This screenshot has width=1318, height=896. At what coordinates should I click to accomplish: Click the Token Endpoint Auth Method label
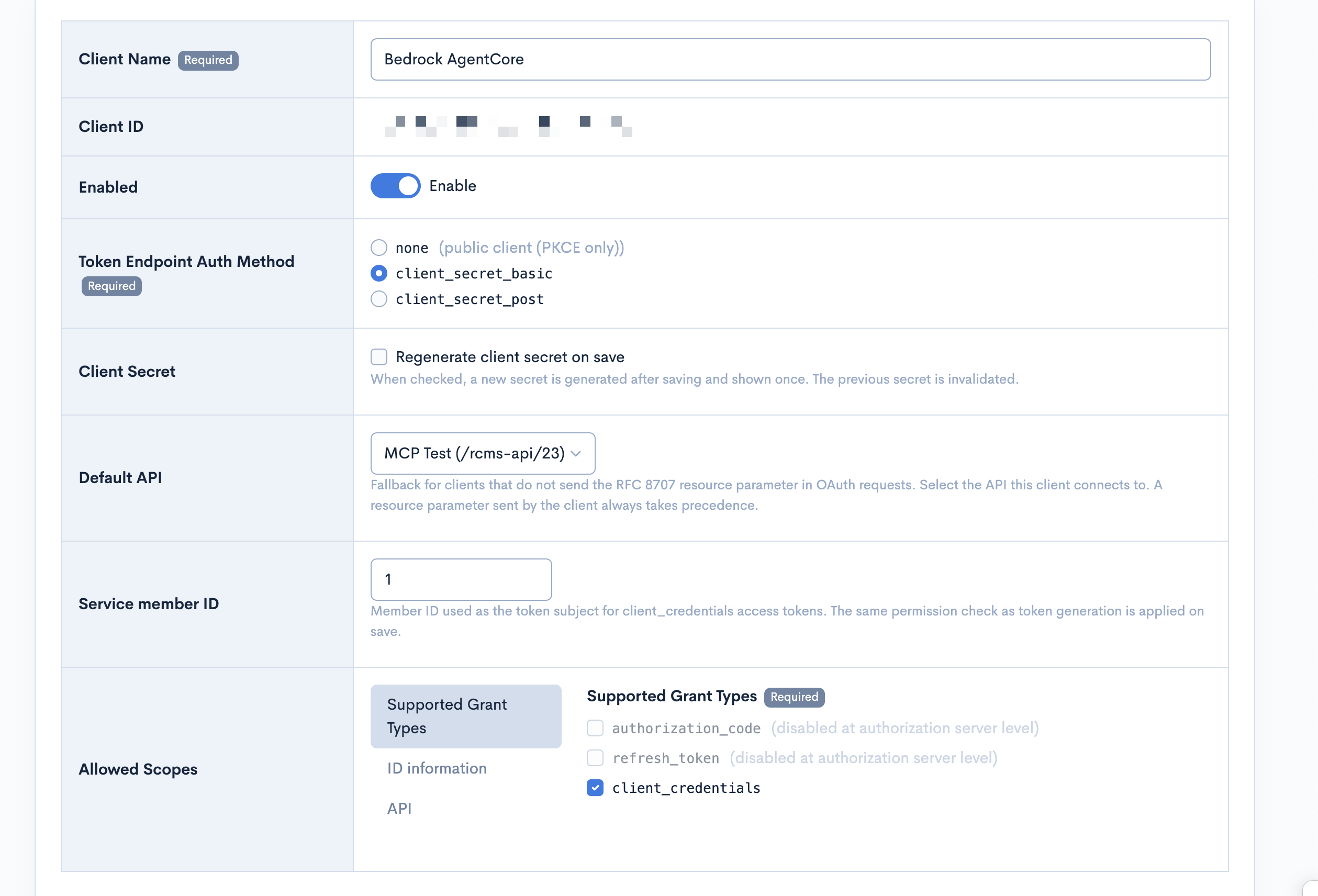pyautogui.click(x=186, y=262)
